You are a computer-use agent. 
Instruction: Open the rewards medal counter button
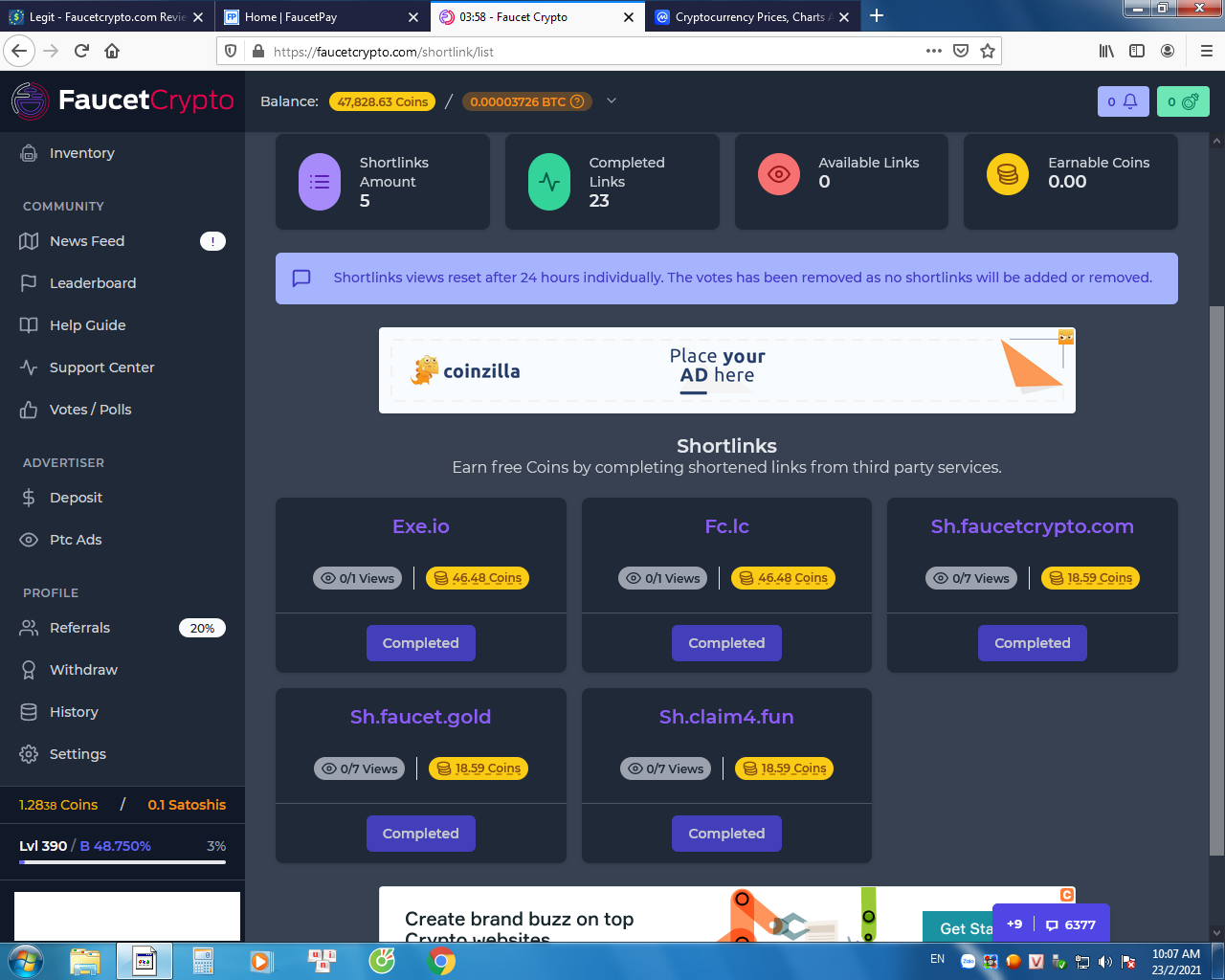pos(1183,101)
